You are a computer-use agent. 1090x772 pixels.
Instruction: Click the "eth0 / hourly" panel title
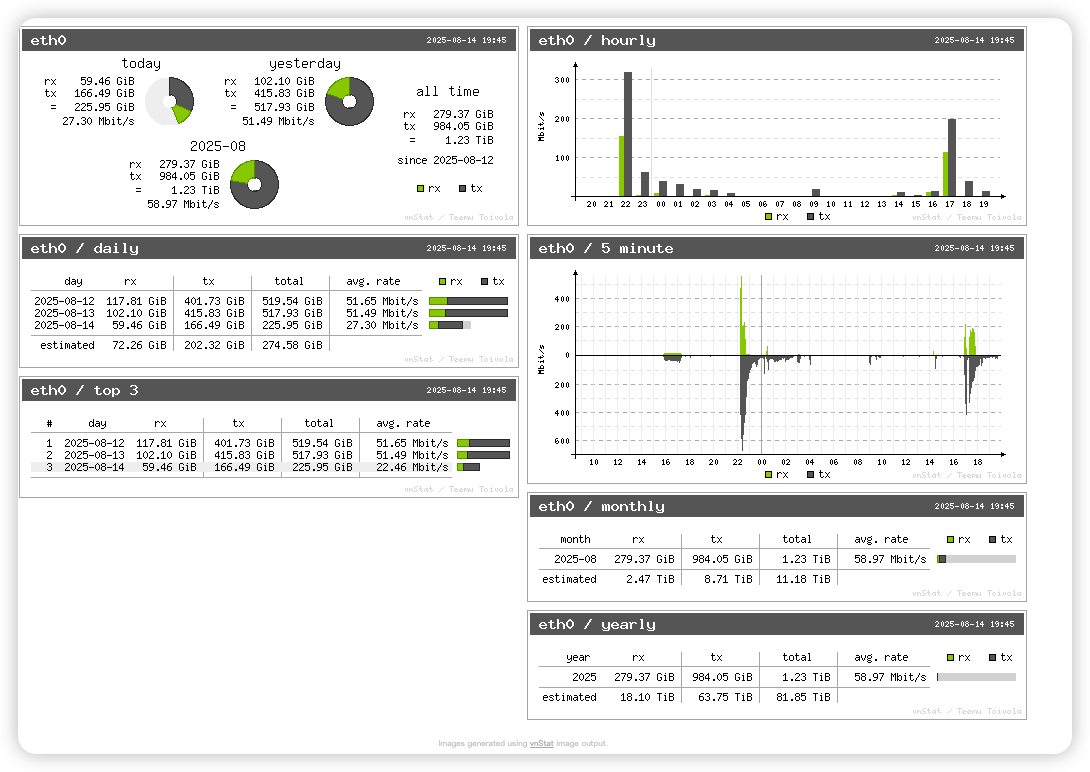(597, 41)
